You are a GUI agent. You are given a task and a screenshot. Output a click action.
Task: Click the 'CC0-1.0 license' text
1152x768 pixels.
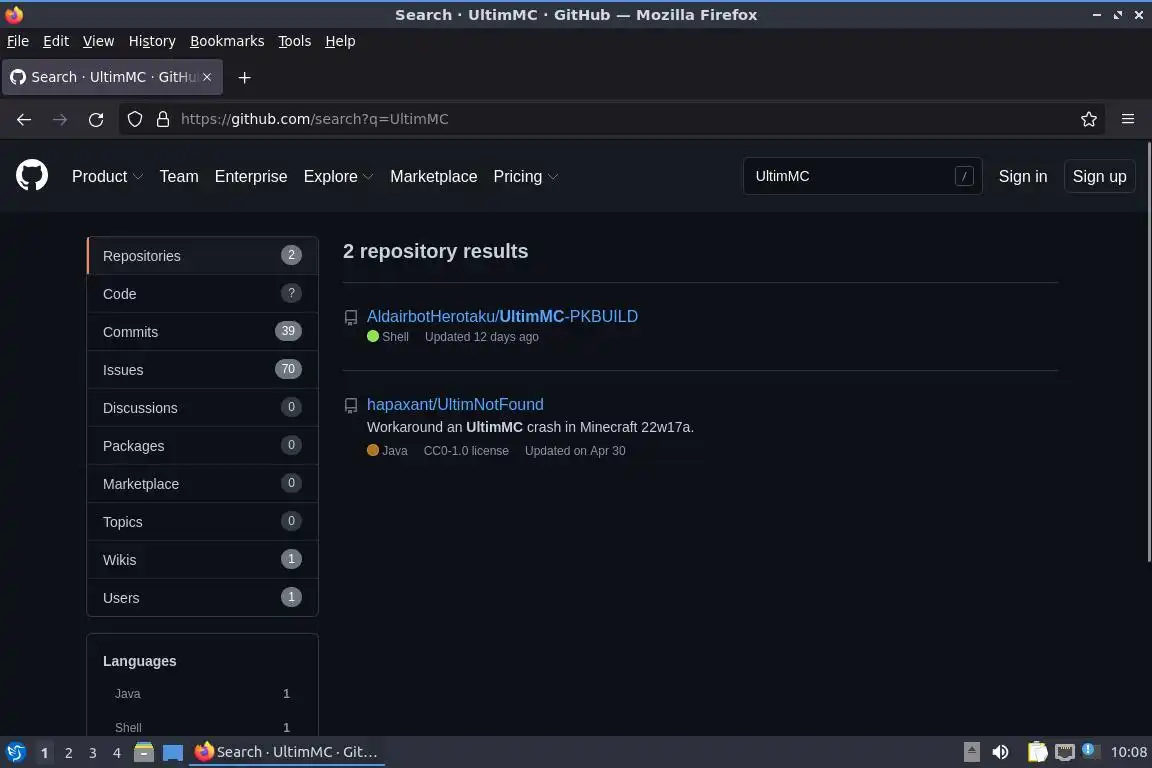[466, 451]
